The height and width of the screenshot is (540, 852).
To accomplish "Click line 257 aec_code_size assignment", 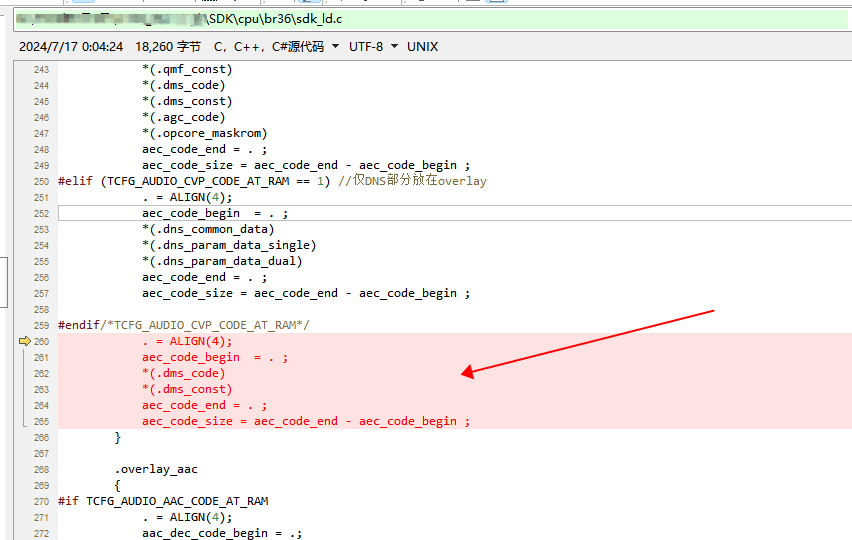I will click(x=306, y=293).
